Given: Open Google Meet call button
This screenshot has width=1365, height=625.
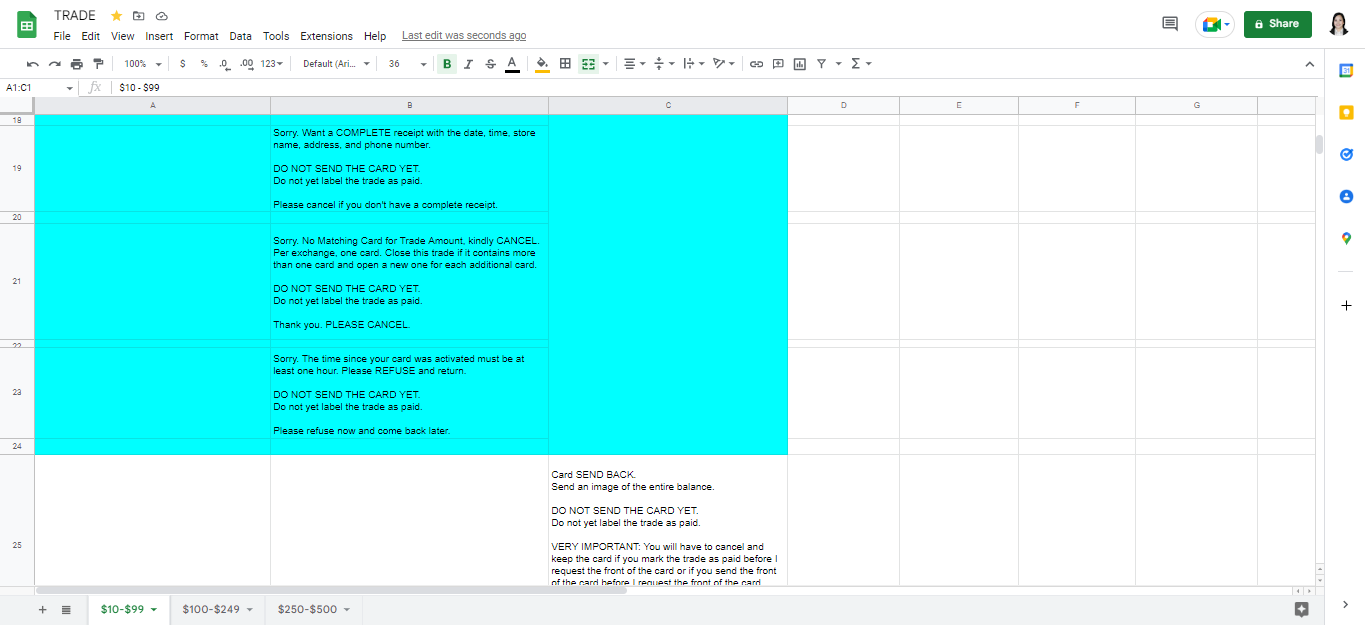Looking at the screenshot, I should point(1215,24).
